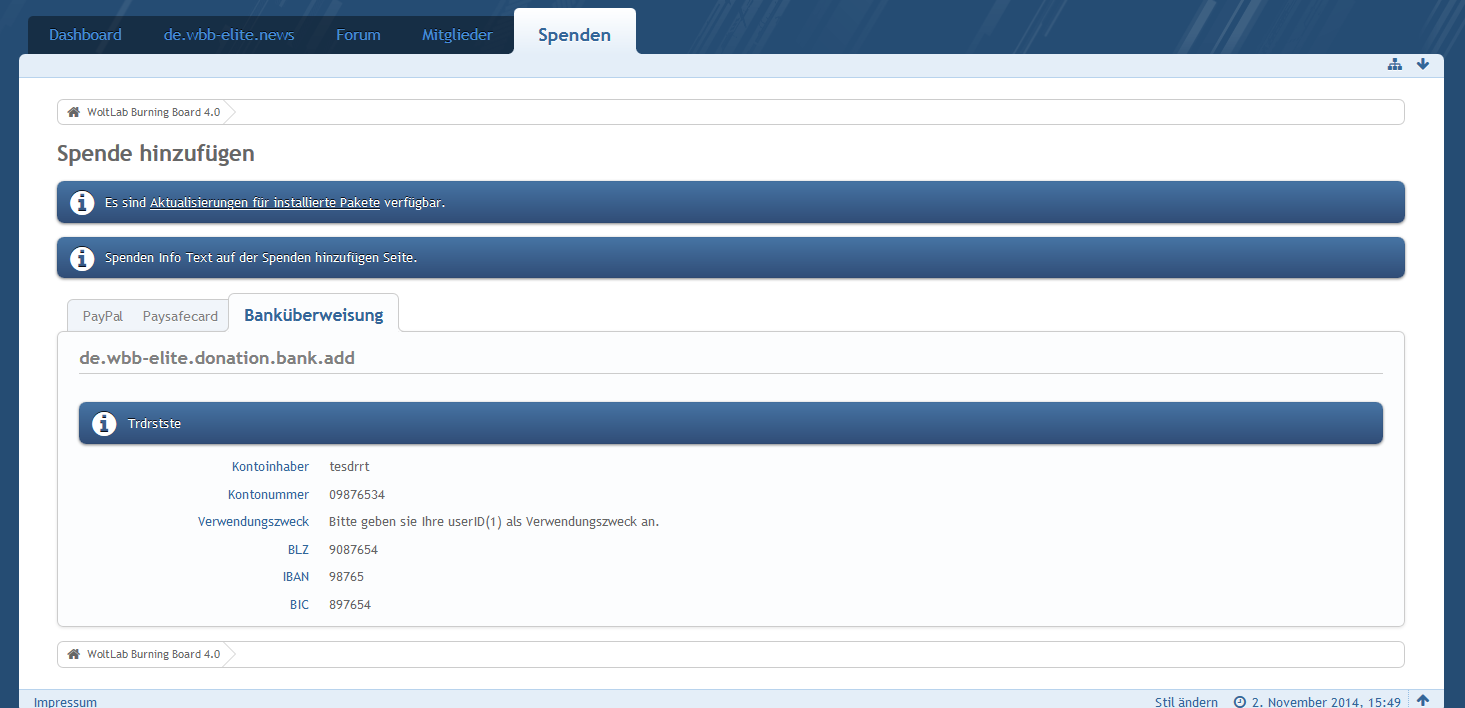1465x708 pixels.
Task: Click WoltLab Burning Board 4.0 in top breadcrumb
Action: pos(153,112)
